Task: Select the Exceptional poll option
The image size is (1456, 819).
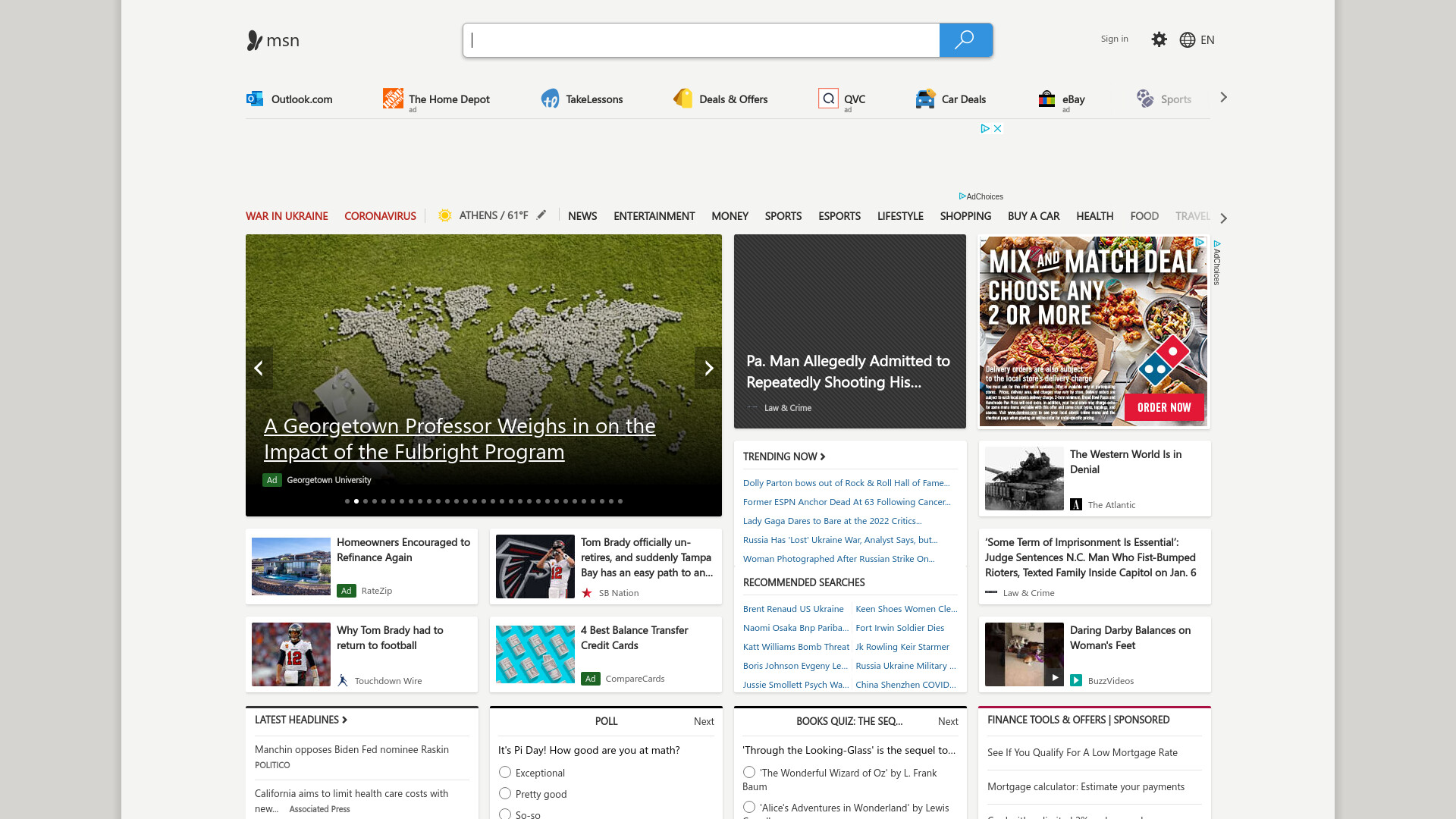Action: (505, 772)
